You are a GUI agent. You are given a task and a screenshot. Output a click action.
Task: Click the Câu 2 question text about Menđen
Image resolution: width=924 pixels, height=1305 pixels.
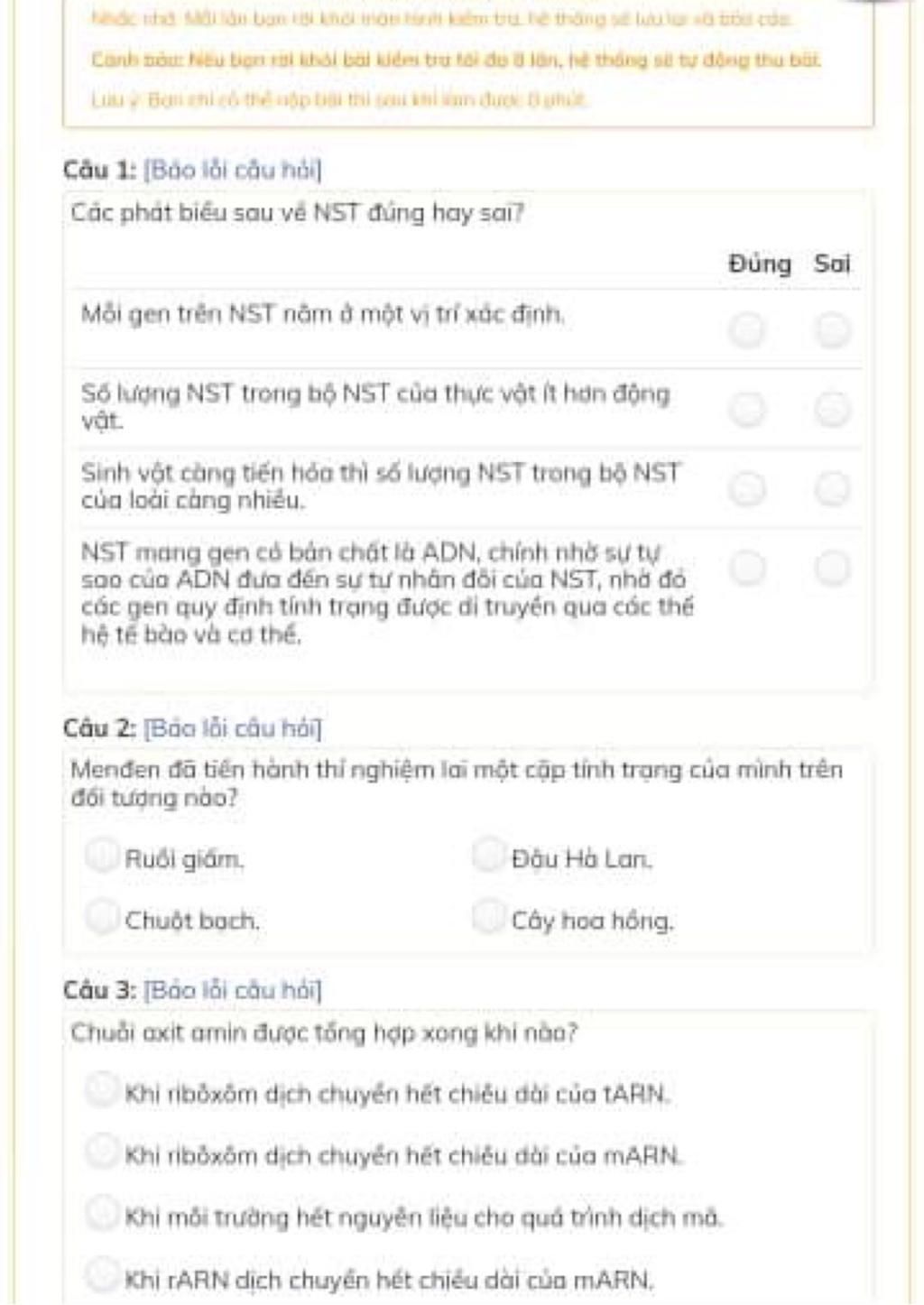456,783
